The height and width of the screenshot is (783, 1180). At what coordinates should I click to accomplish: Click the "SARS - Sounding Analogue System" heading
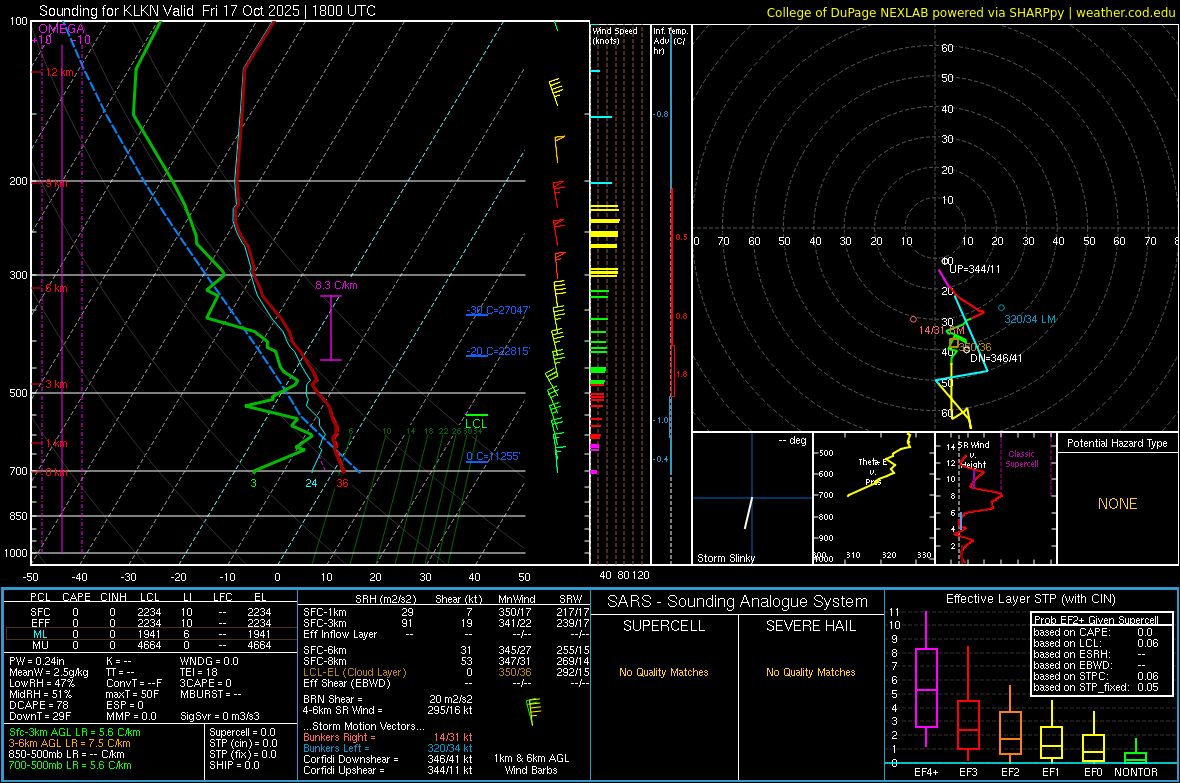point(738,602)
